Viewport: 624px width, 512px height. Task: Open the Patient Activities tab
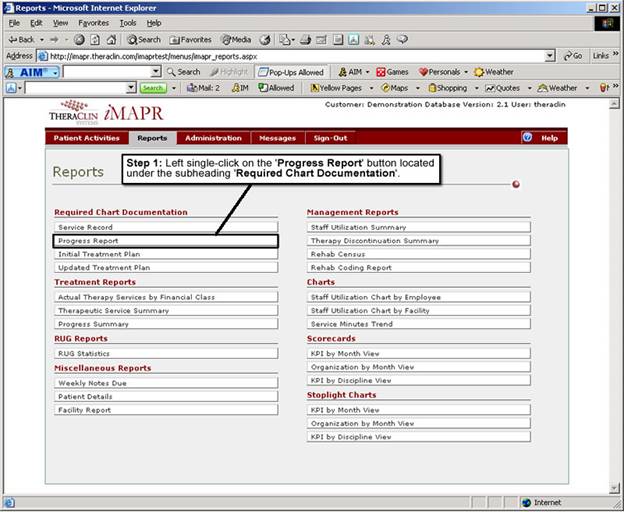(x=87, y=138)
